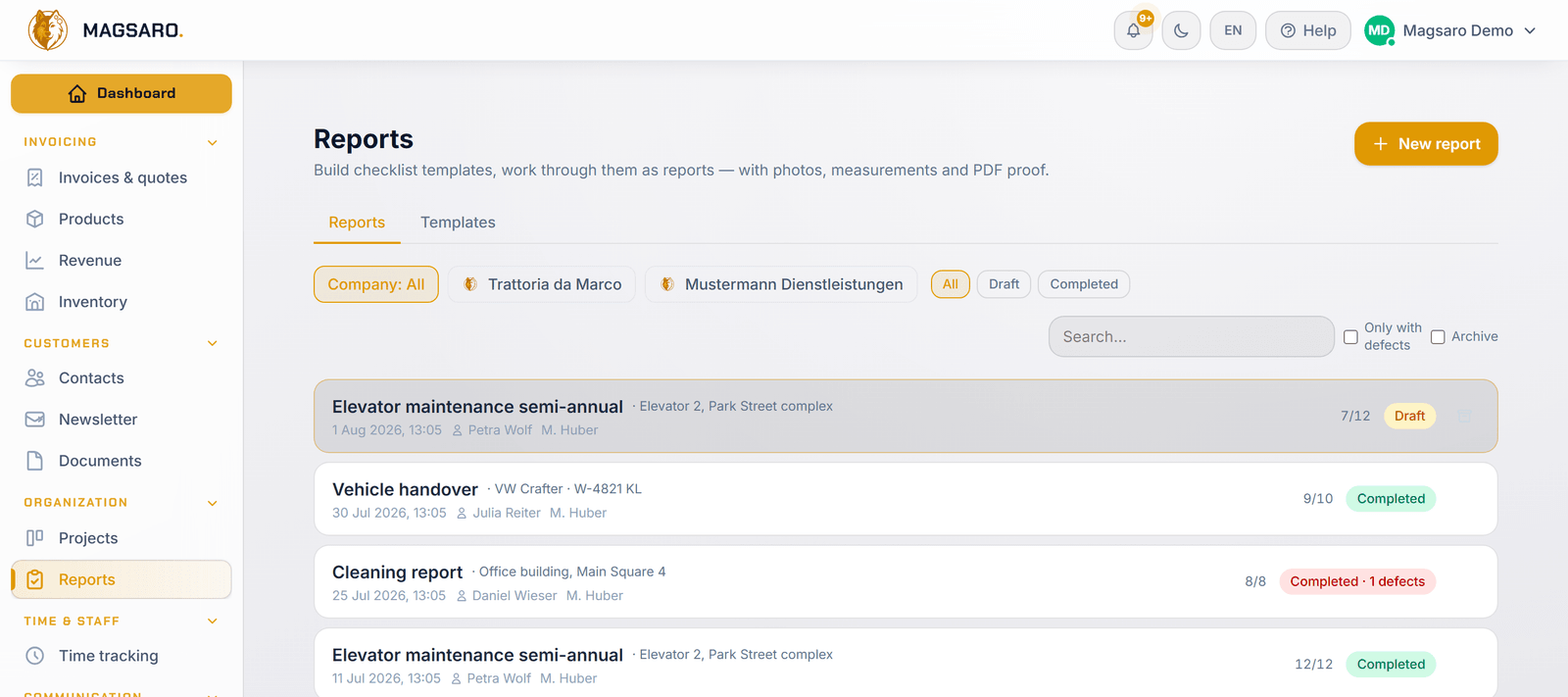Click the Reports clipboard icon
The height and width of the screenshot is (697, 1568).
[35, 579]
